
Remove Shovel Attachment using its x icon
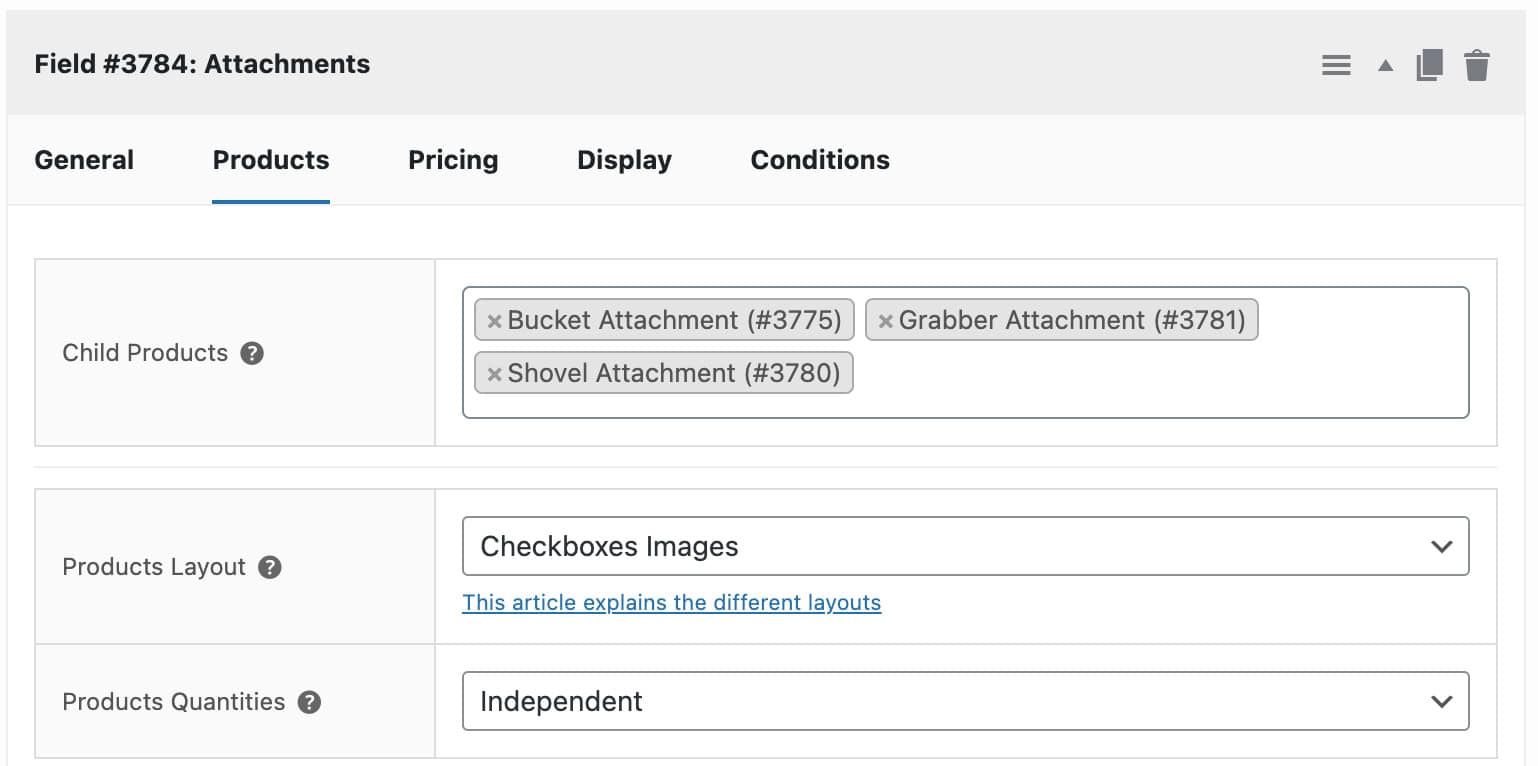pos(493,373)
